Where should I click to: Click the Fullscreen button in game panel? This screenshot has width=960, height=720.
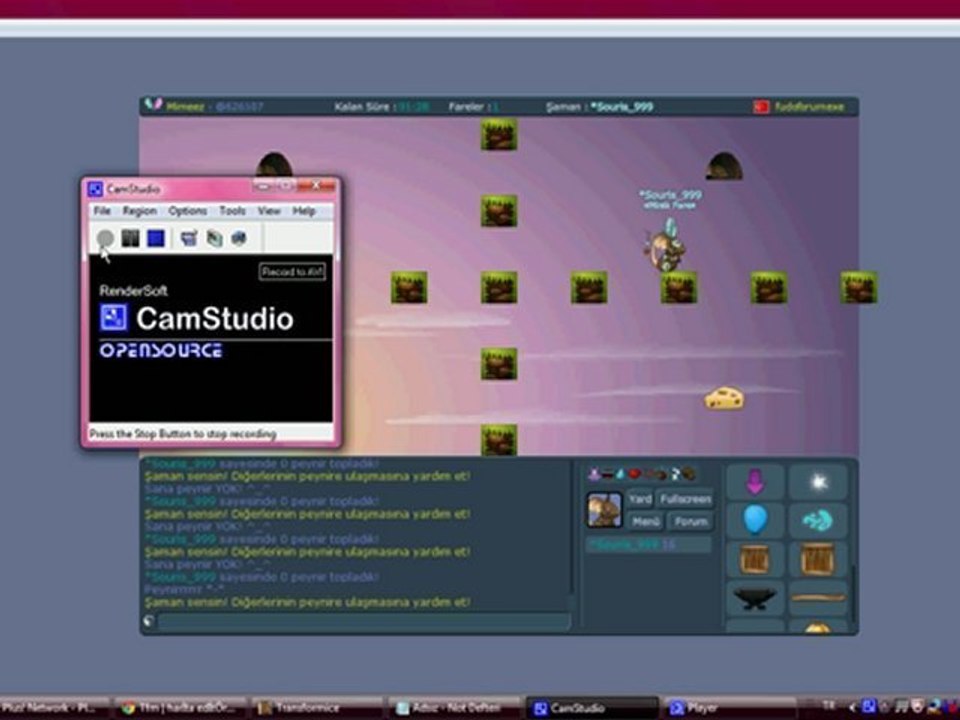686,499
